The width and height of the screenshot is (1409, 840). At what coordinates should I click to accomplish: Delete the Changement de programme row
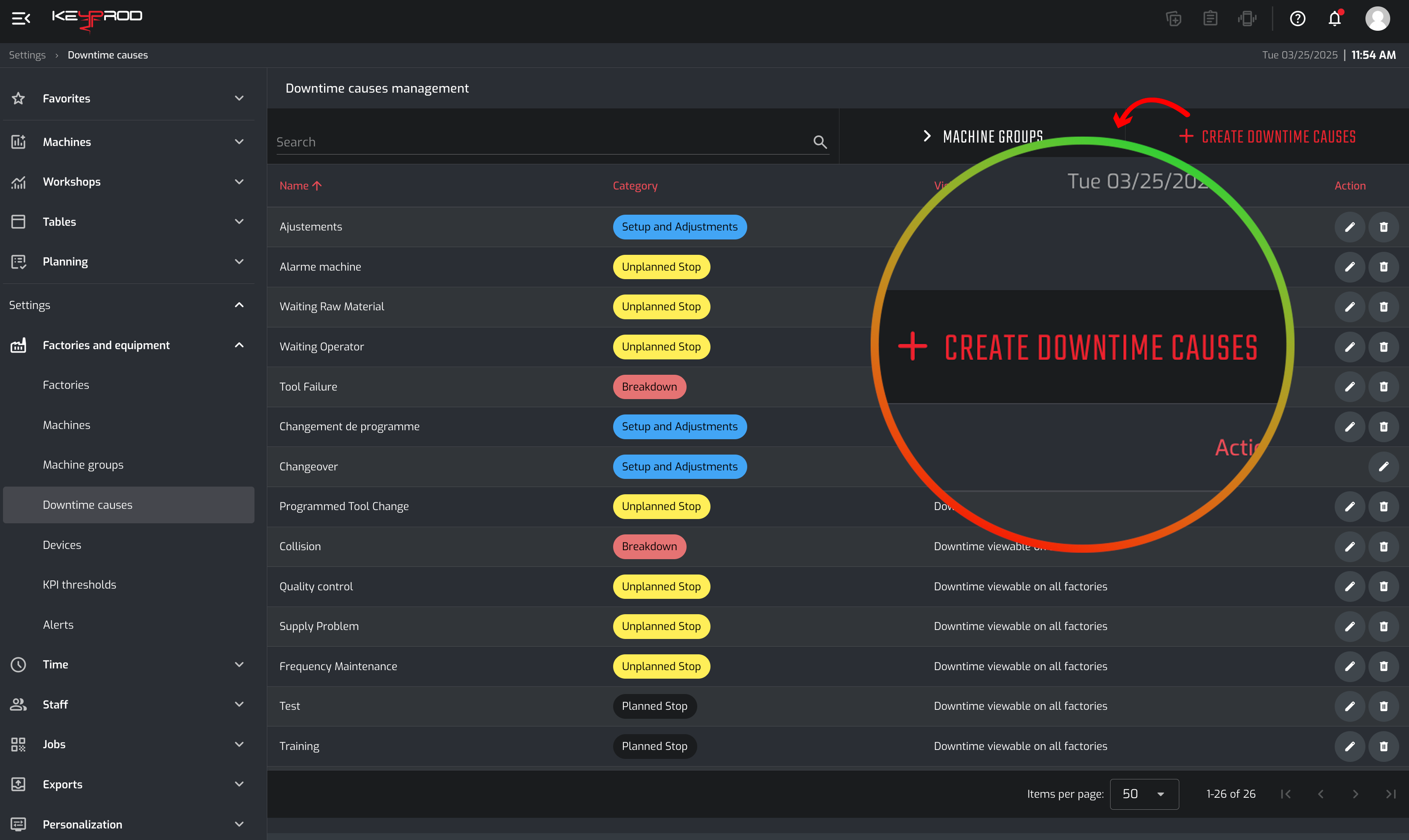(x=1383, y=427)
